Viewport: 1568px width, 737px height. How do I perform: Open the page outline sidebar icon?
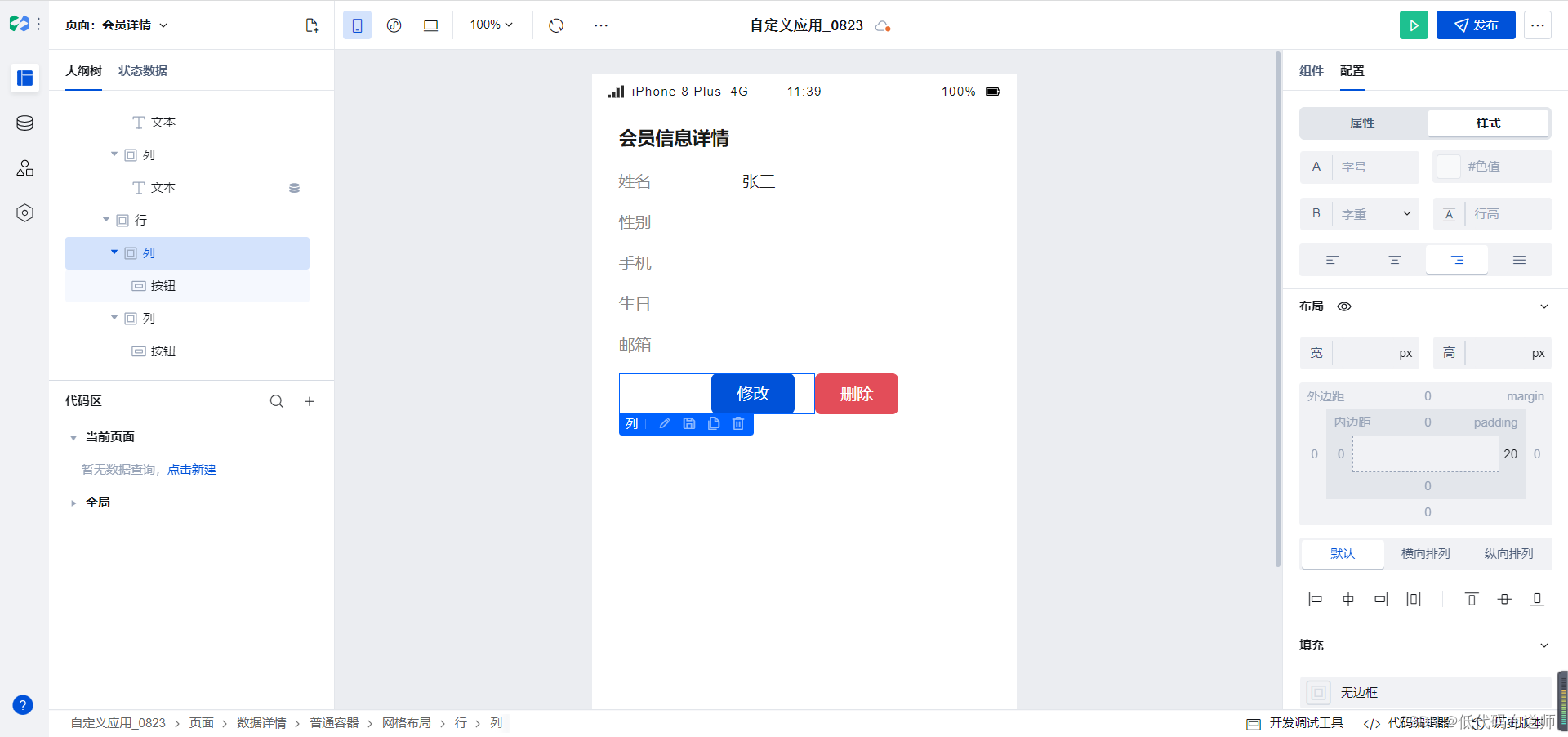tap(24, 78)
